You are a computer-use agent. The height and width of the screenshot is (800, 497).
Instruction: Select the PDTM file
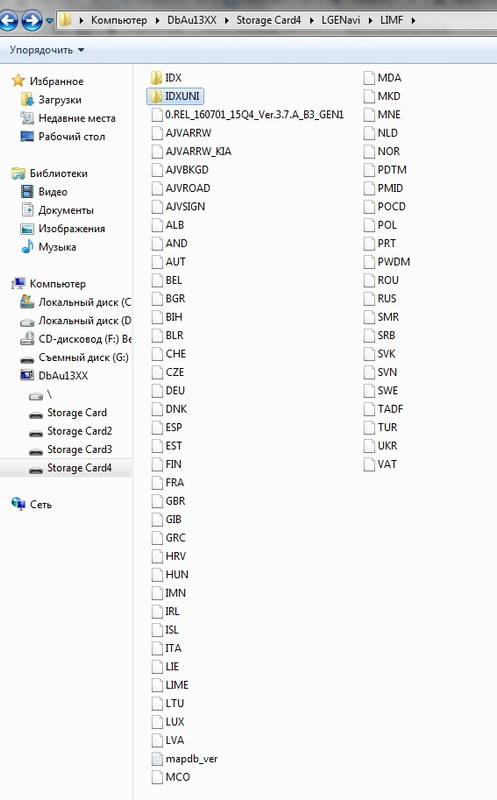tap(392, 169)
